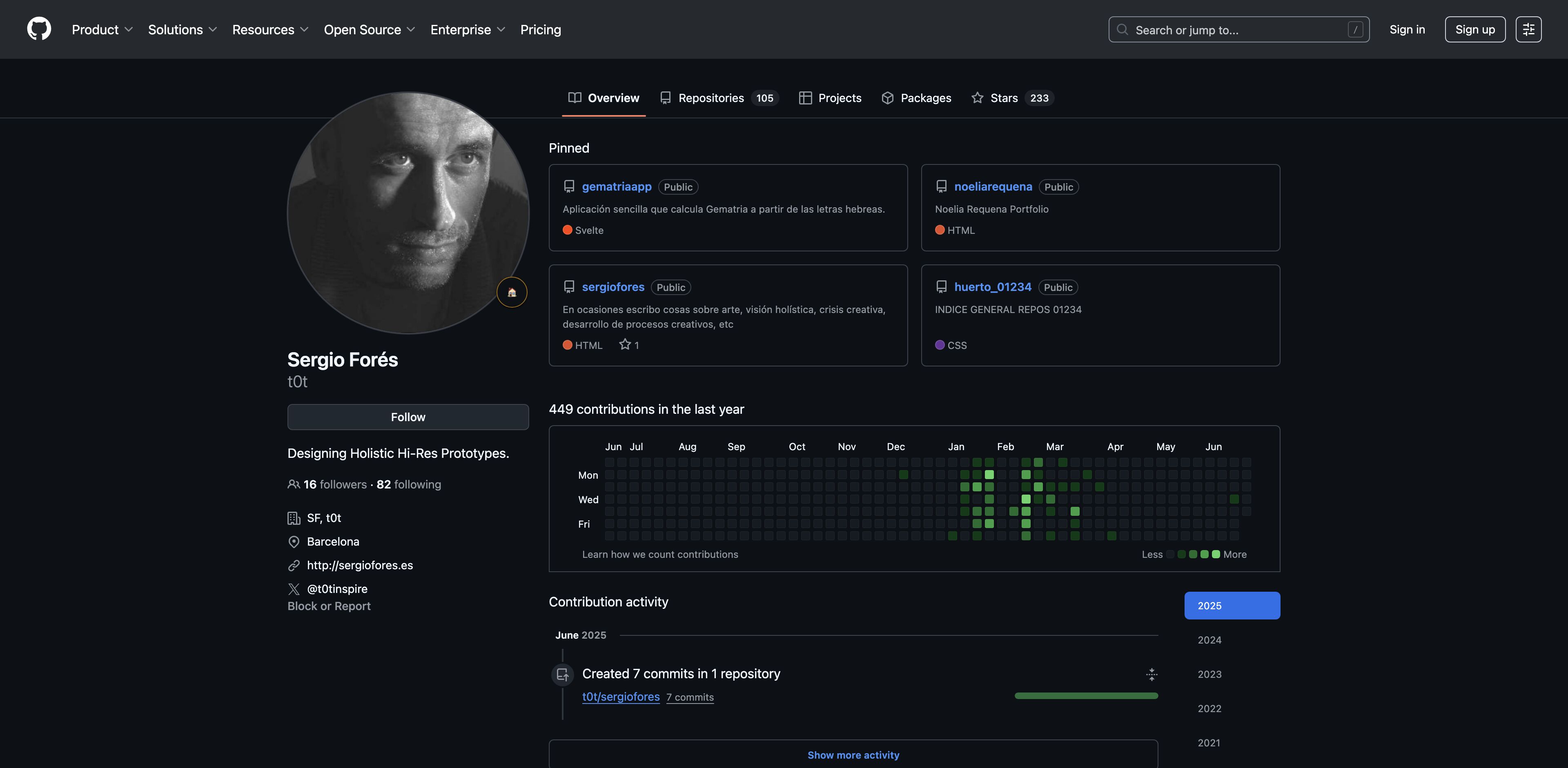Screen dimensions: 1568x768
Task: Click the Overview book icon
Action: pos(575,98)
